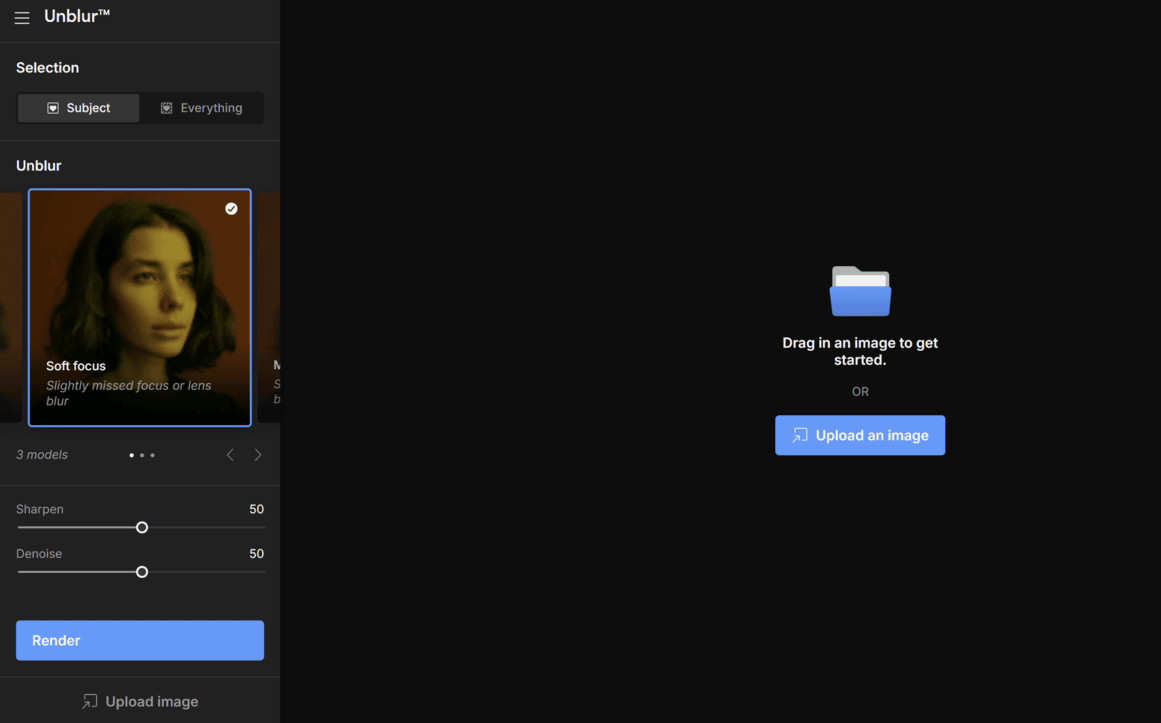Select the Subject selection mode

(79, 108)
